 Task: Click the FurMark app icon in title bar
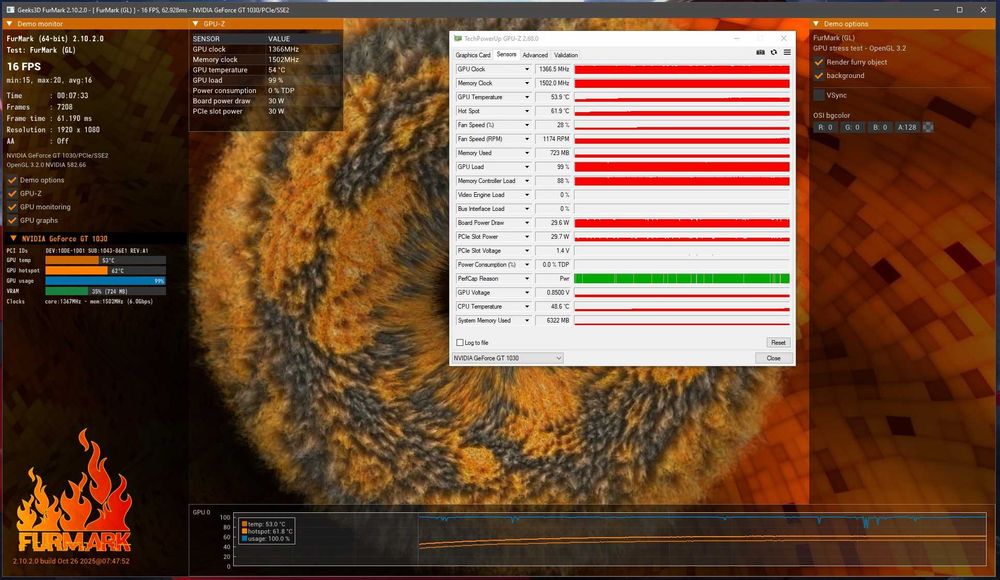click(10, 10)
